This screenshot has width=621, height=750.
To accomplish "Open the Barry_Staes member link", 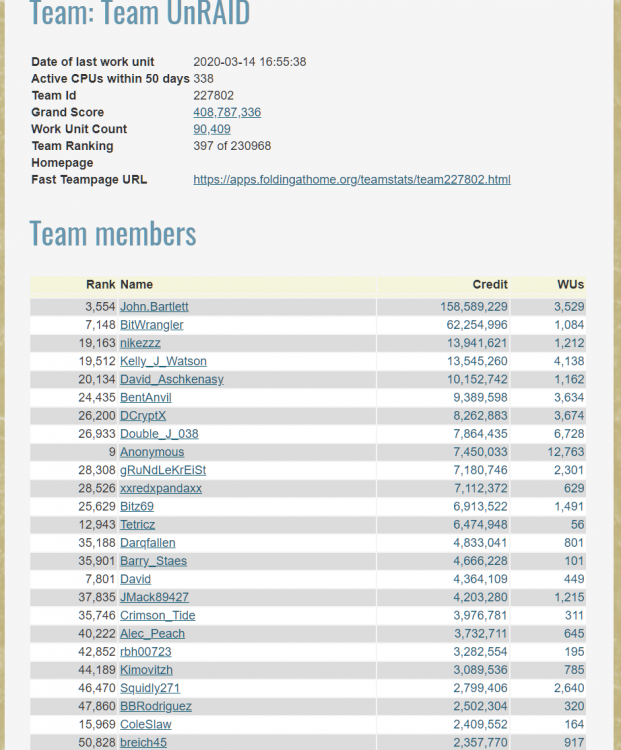I will 153,561.
